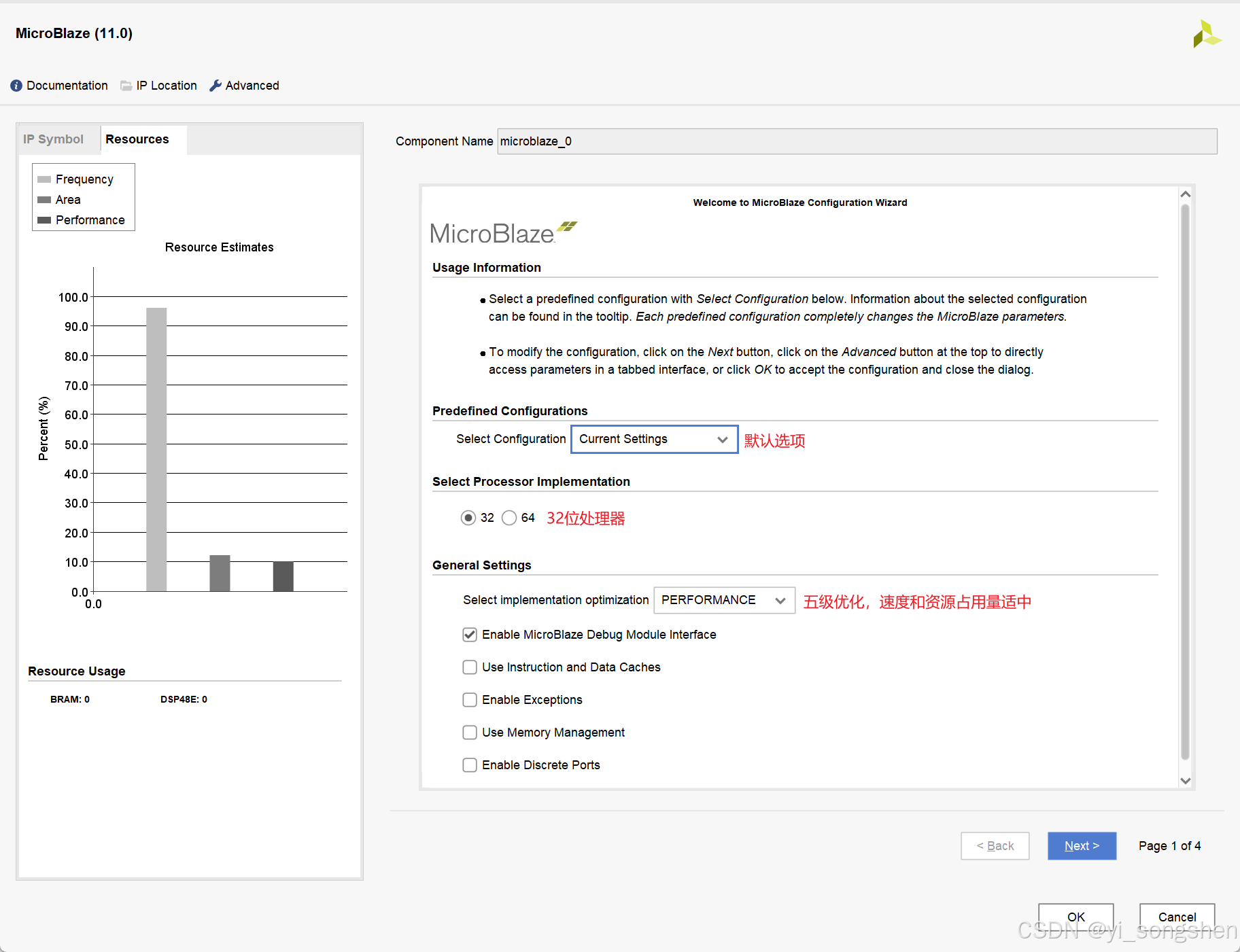Select the 32-bit processor radio button

468,518
